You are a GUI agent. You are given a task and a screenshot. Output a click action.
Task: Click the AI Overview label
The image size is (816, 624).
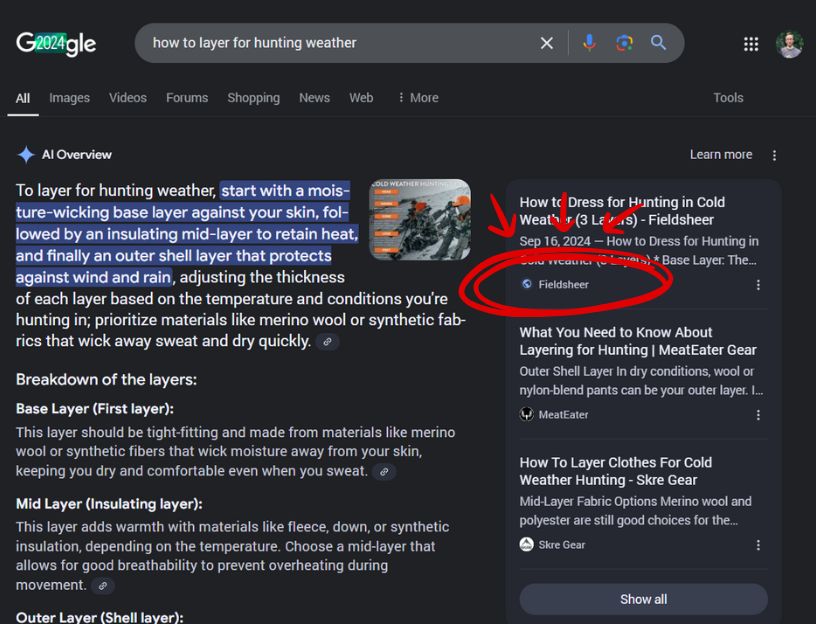pyautogui.click(x=76, y=155)
